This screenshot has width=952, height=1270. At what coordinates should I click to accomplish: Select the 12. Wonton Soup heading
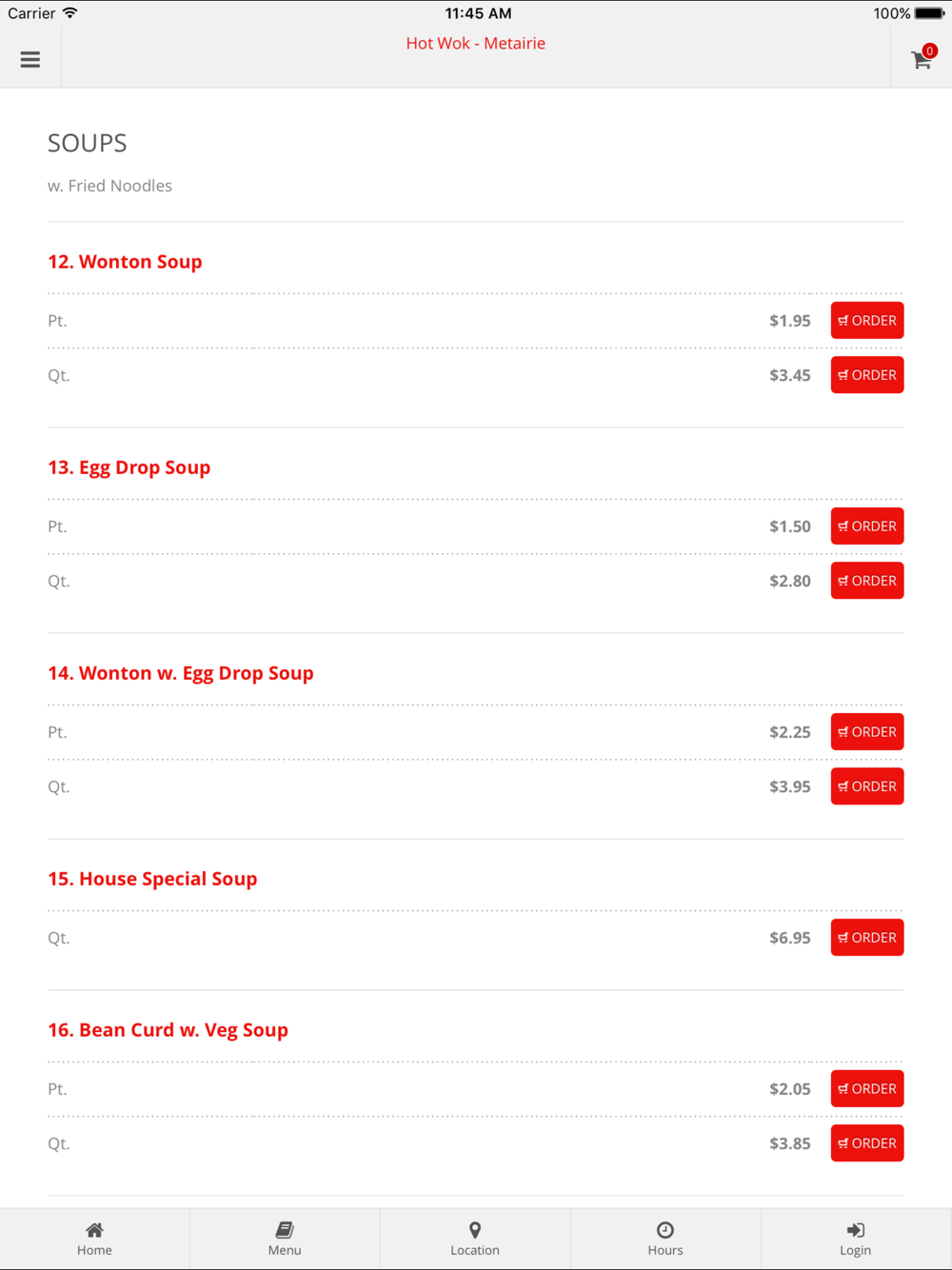coord(125,262)
